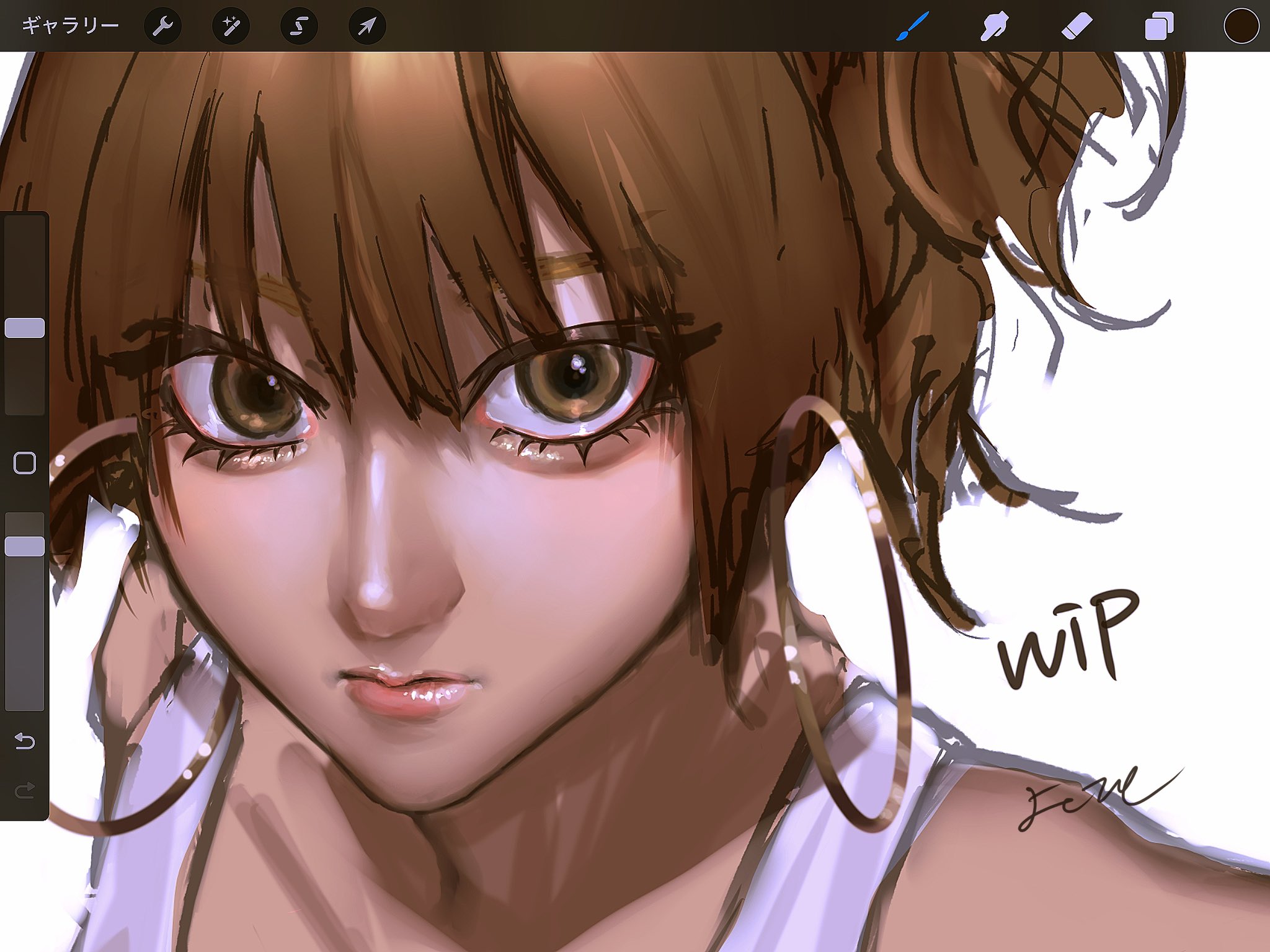Screen dimensions: 1270x952
Task: Open the Layers panel
Action: [x=1159, y=26]
